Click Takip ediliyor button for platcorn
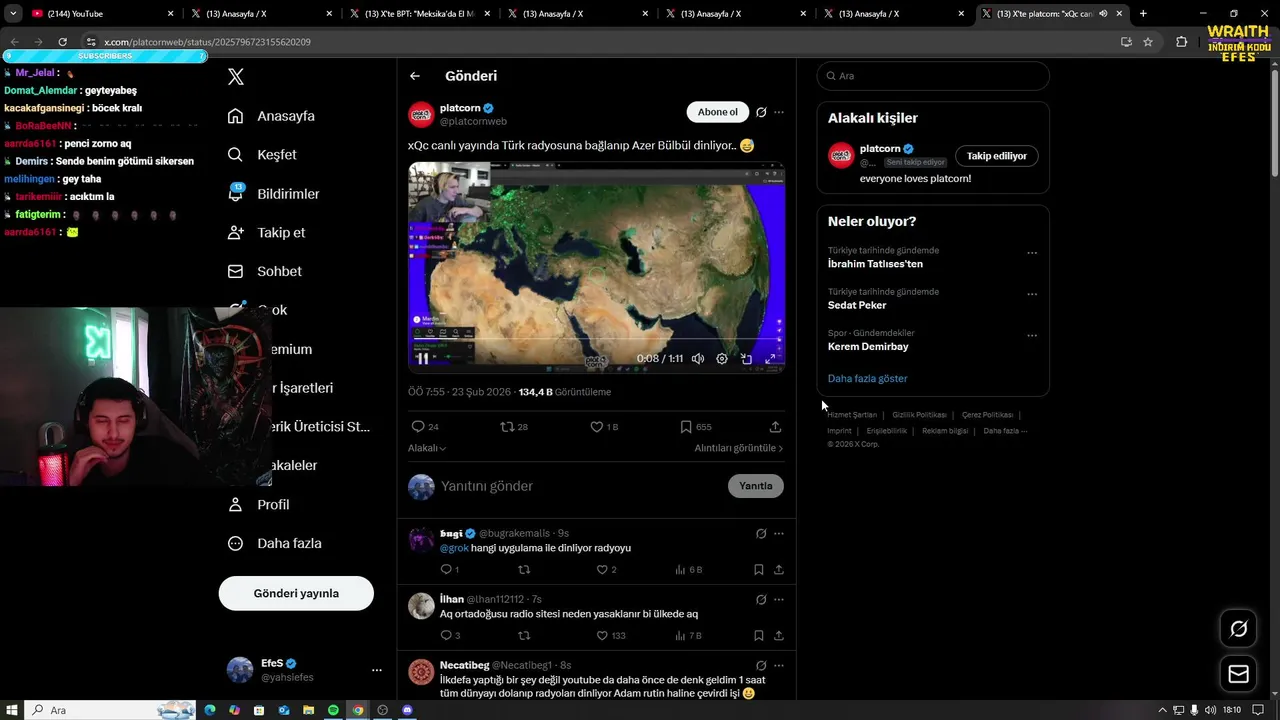The width and height of the screenshot is (1280, 720). tap(996, 156)
